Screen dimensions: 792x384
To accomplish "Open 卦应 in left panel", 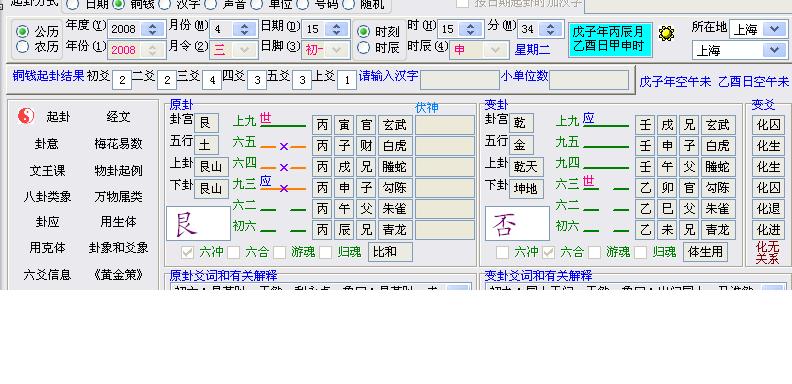I will [x=47, y=222].
